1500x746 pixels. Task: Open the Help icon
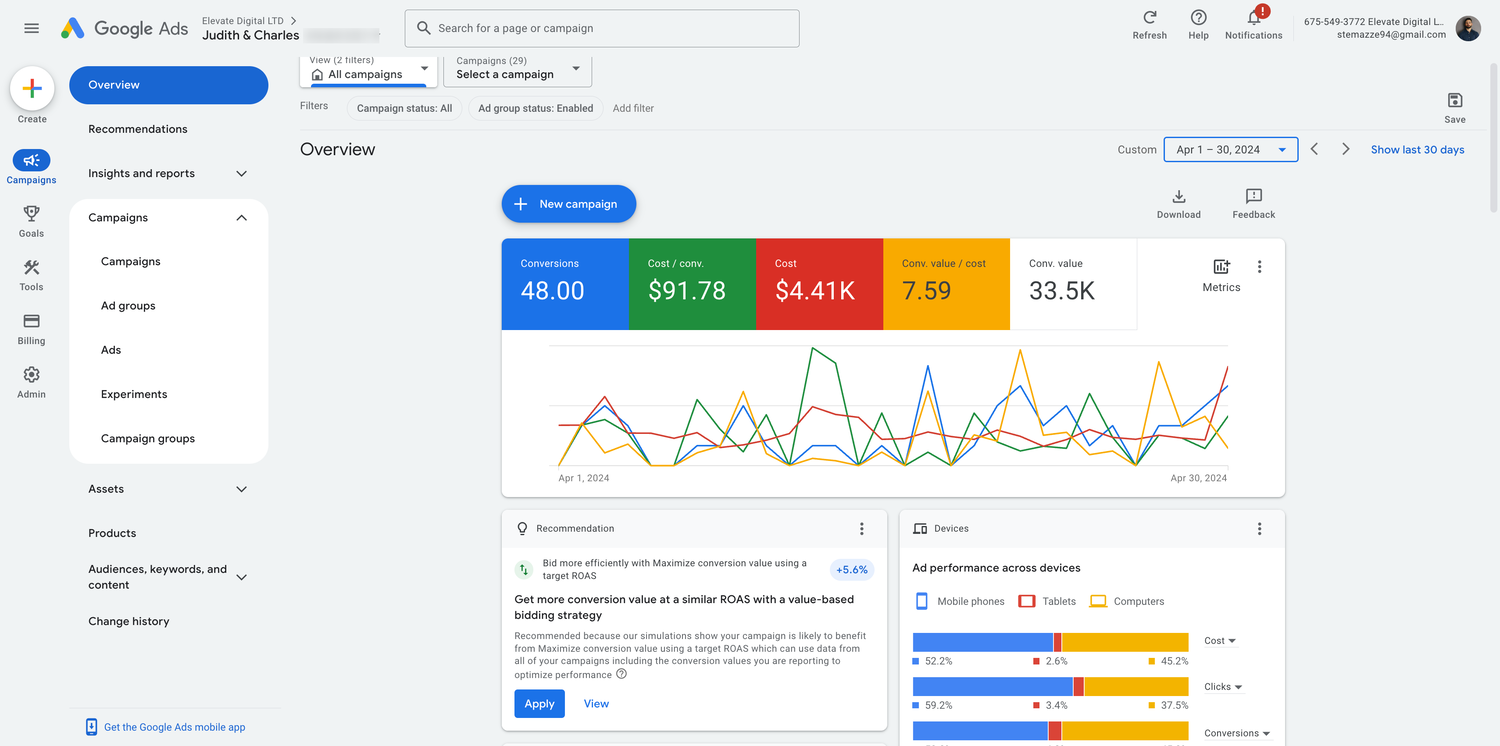click(1198, 18)
